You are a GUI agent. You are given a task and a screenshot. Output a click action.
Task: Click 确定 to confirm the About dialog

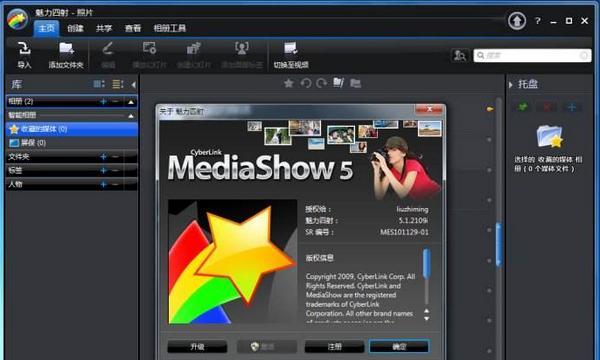coord(399,347)
